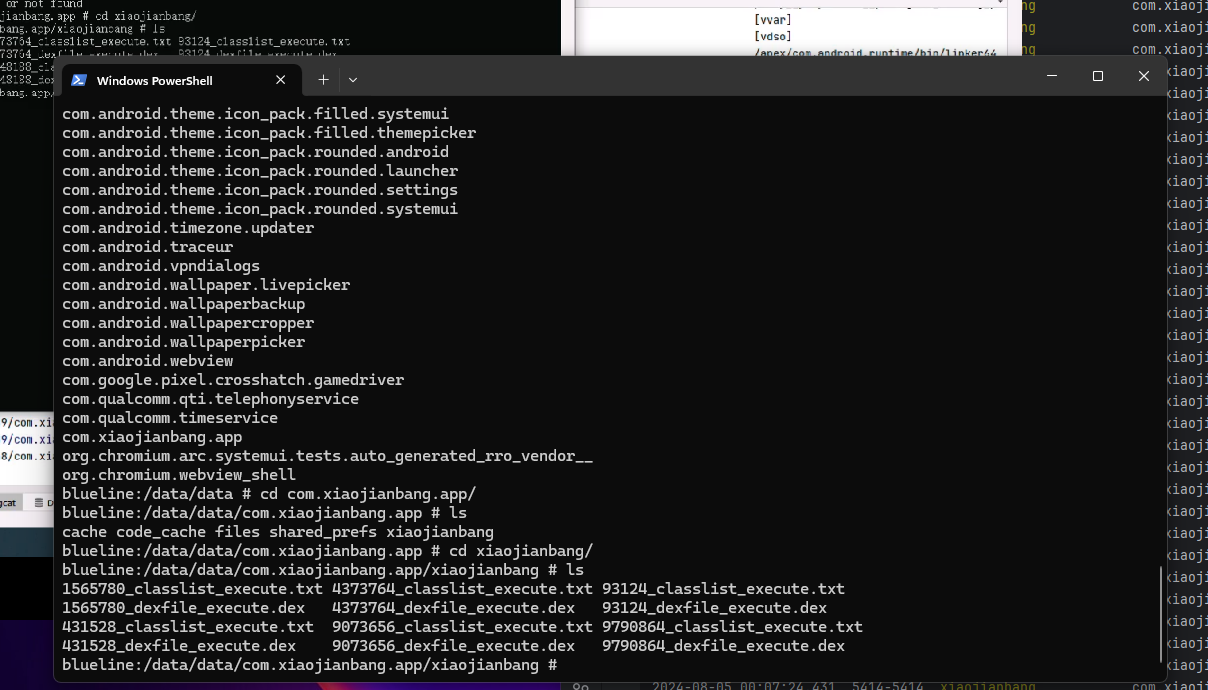Click the terminal's vertical scrollbar thumb
The height and width of the screenshot is (690, 1208).
click(1160, 613)
